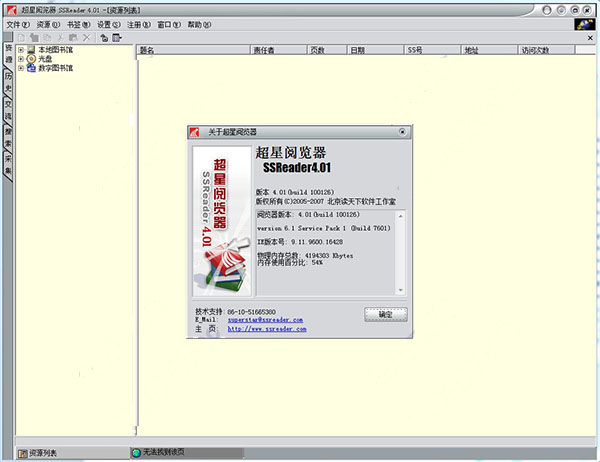600x462 pixels.
Task: Open the 帮助 menu
Action: click(x=199, y=25)
